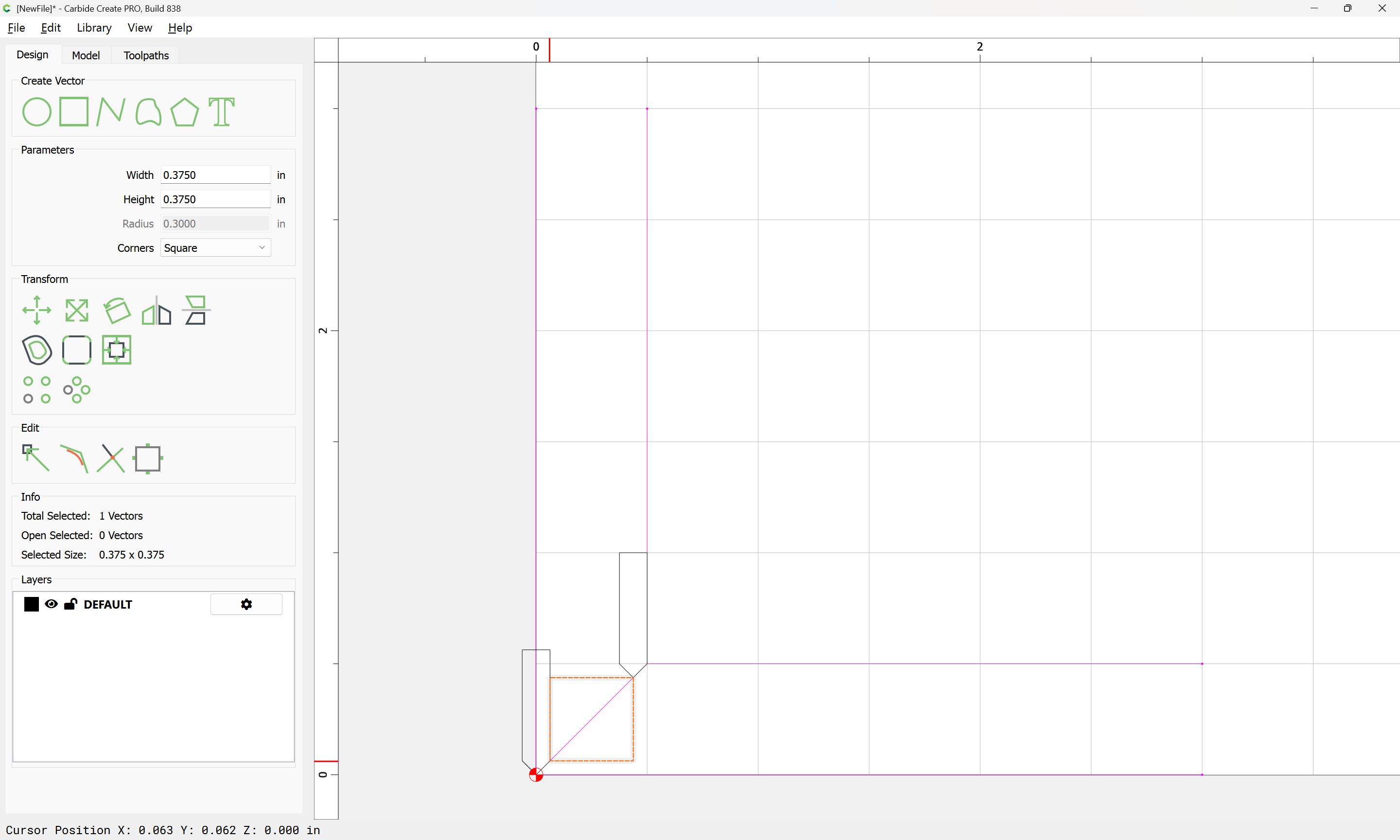1400x840 pixels.
Task: Click the Move transform icon
Action: (x=37, y=310)
